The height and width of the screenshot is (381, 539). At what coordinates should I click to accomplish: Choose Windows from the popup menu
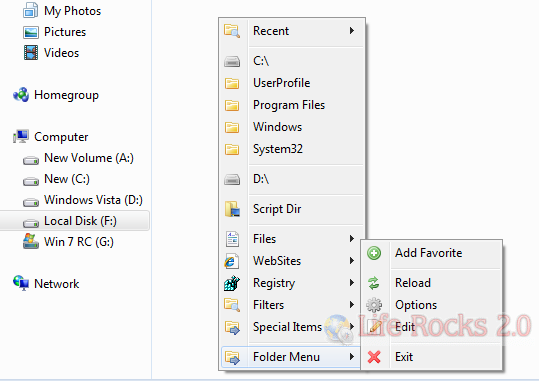(292, 127)
